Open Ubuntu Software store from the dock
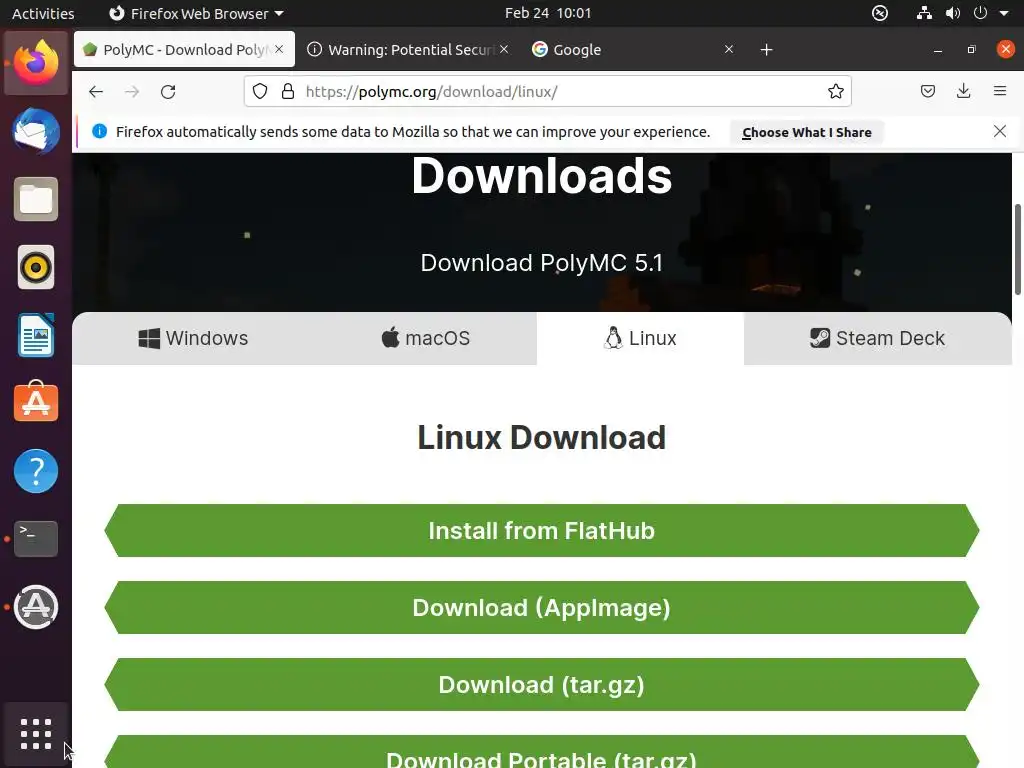This screenshot has height=768, width=1024. 36,402
